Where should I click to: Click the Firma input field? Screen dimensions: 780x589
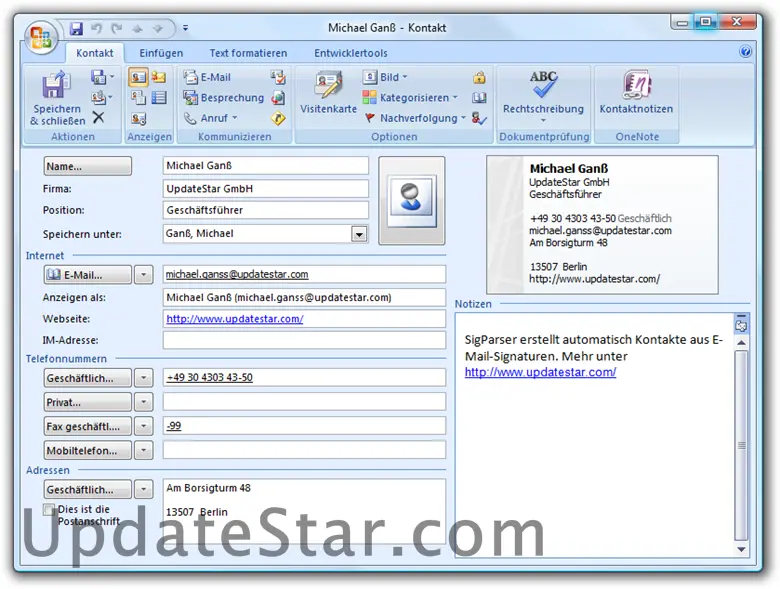tap(266, 189)
